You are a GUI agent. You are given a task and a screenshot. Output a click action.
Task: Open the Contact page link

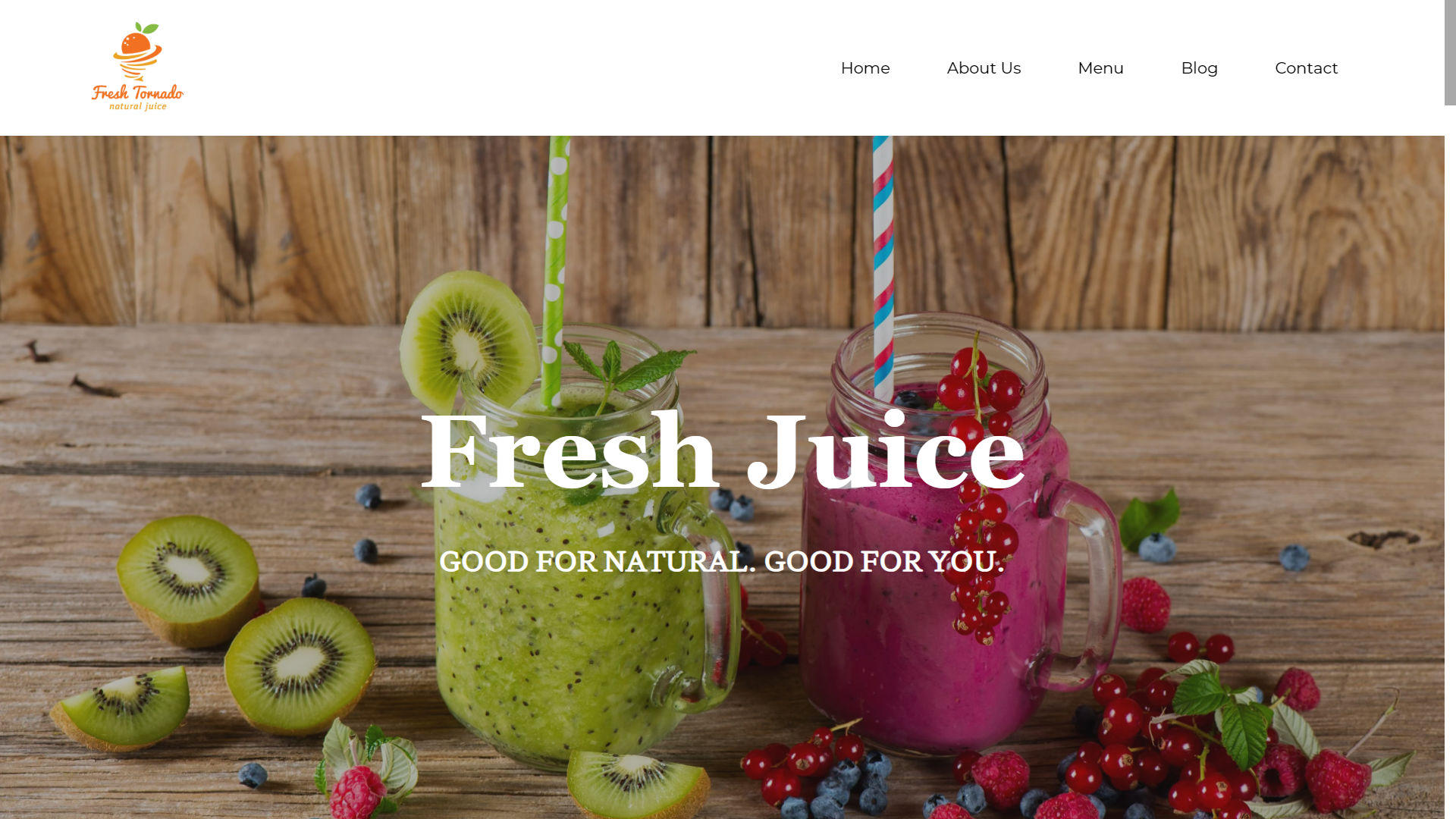coord(1306,68)
